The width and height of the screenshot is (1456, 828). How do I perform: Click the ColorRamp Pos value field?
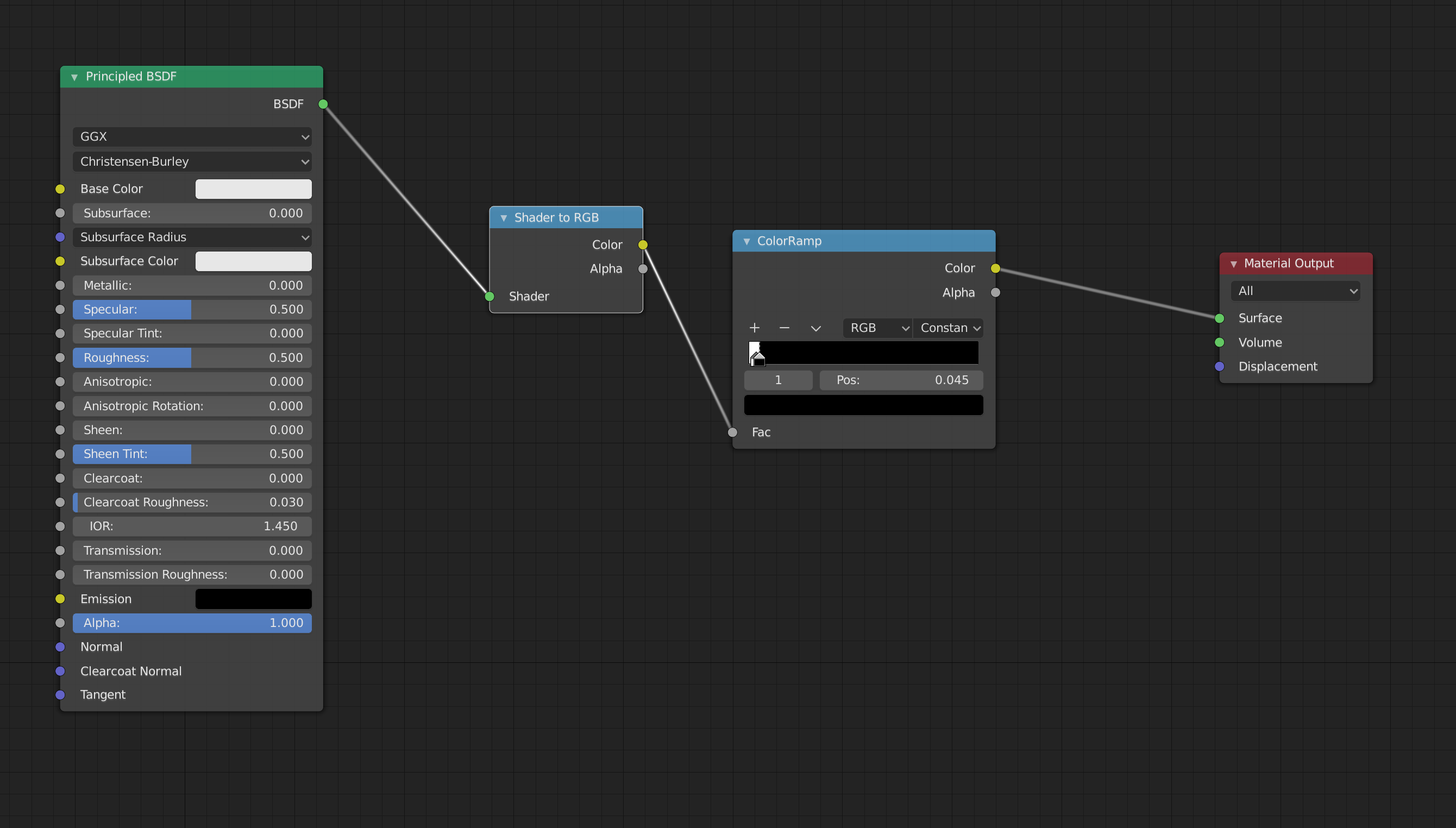[x=901, y=380]
